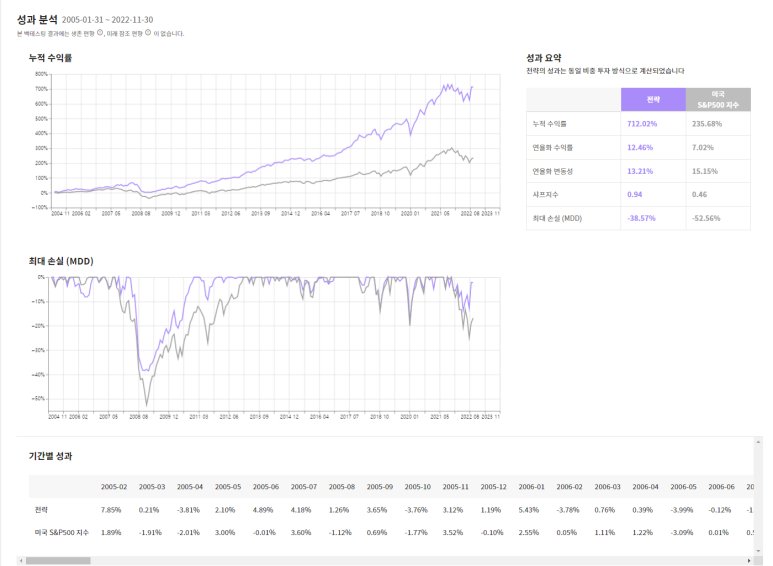Select the purple 전략 column header

652,98
